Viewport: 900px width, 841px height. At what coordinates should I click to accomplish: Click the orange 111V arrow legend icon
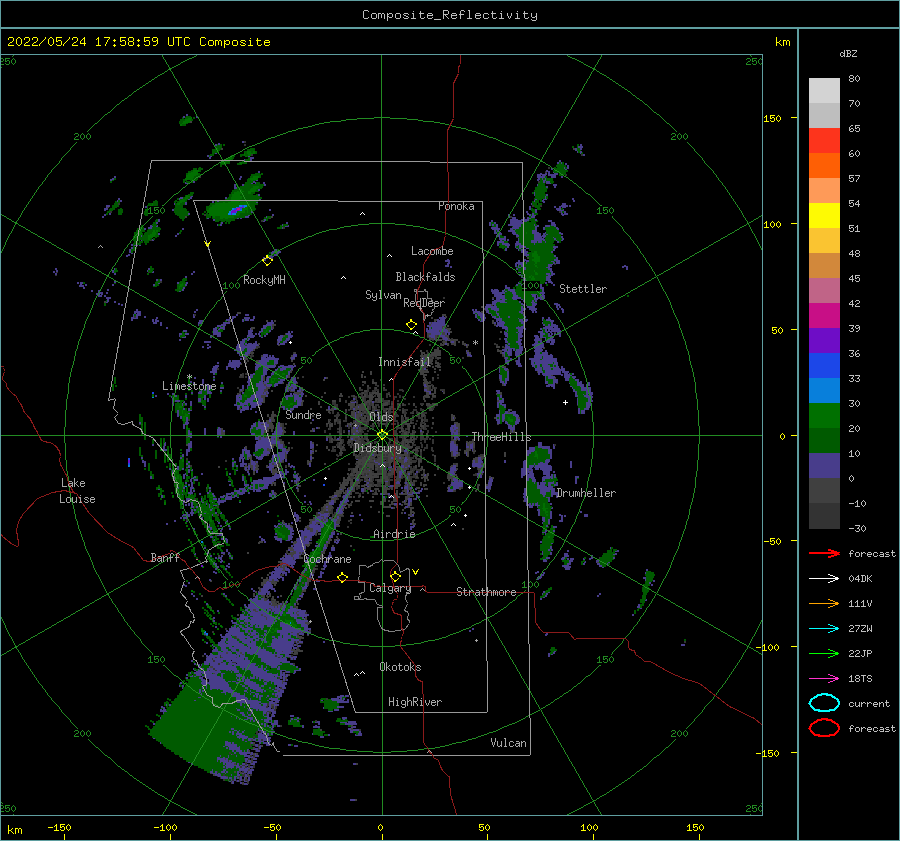(x=824, y=603)
